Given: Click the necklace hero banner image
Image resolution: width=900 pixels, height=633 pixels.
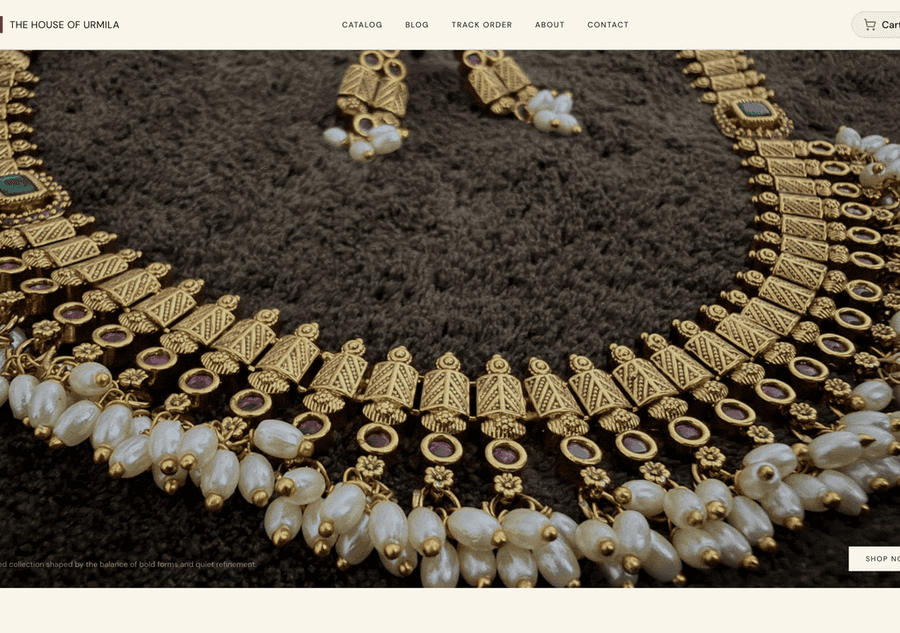Looking at the screenshot, I should pos(450,319).
